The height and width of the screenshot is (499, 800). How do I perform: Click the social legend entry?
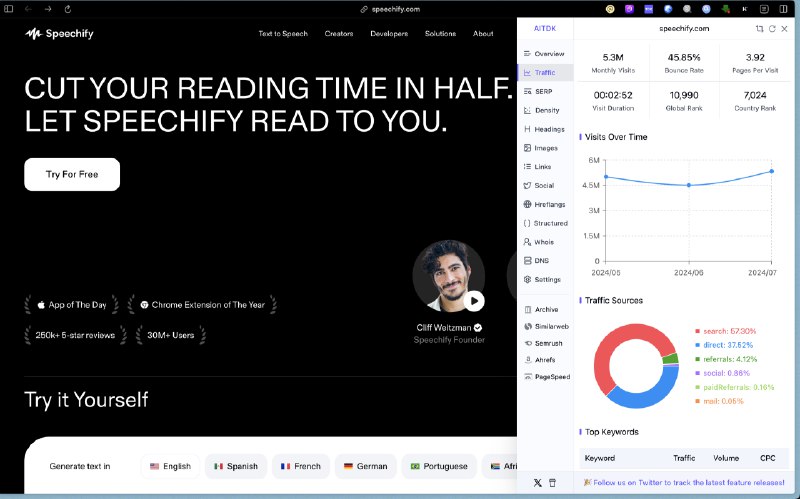pos(722,373)
